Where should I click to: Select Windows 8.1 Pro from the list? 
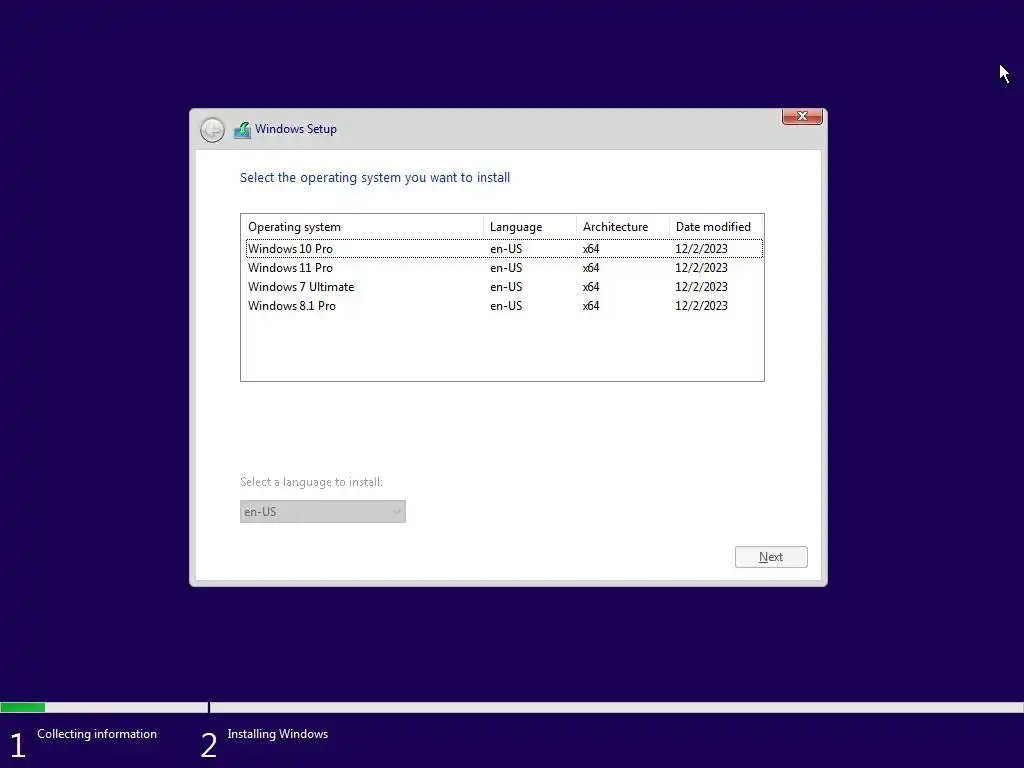coord(504,306)
